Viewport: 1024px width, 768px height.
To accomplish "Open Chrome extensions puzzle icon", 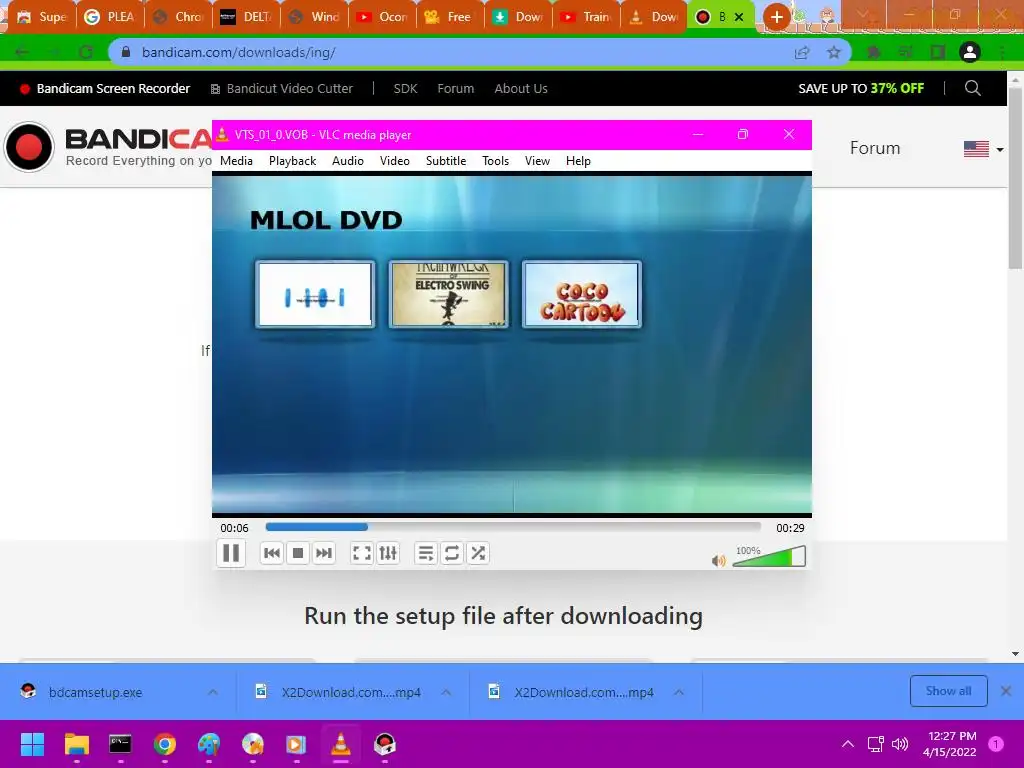I will coord(873,52).
